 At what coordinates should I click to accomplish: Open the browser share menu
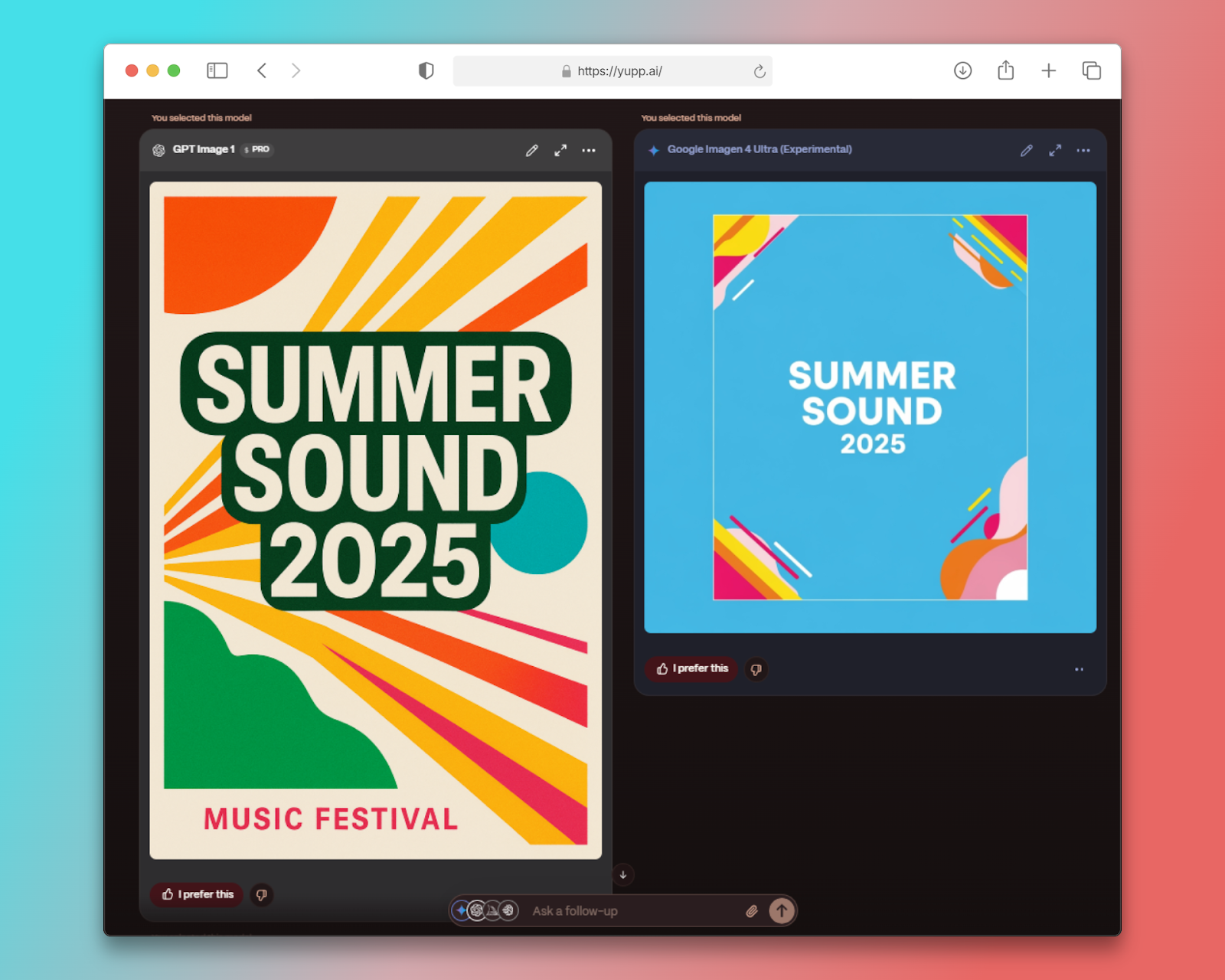tap(1006, 70)
